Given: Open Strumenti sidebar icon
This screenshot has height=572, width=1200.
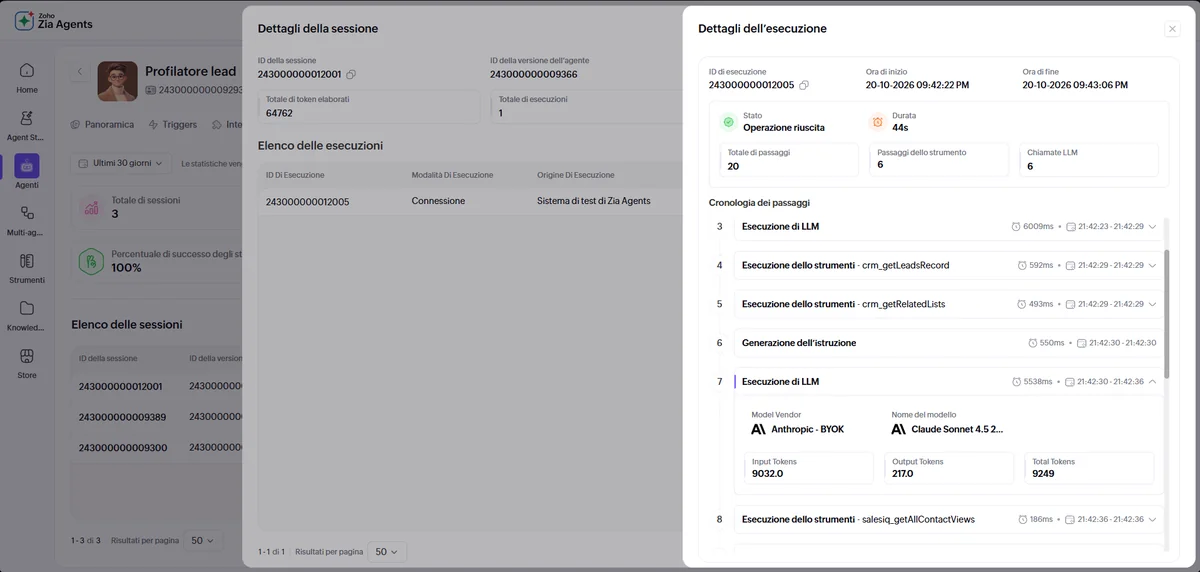Looking at the screenshot, I should click(27, 261).
